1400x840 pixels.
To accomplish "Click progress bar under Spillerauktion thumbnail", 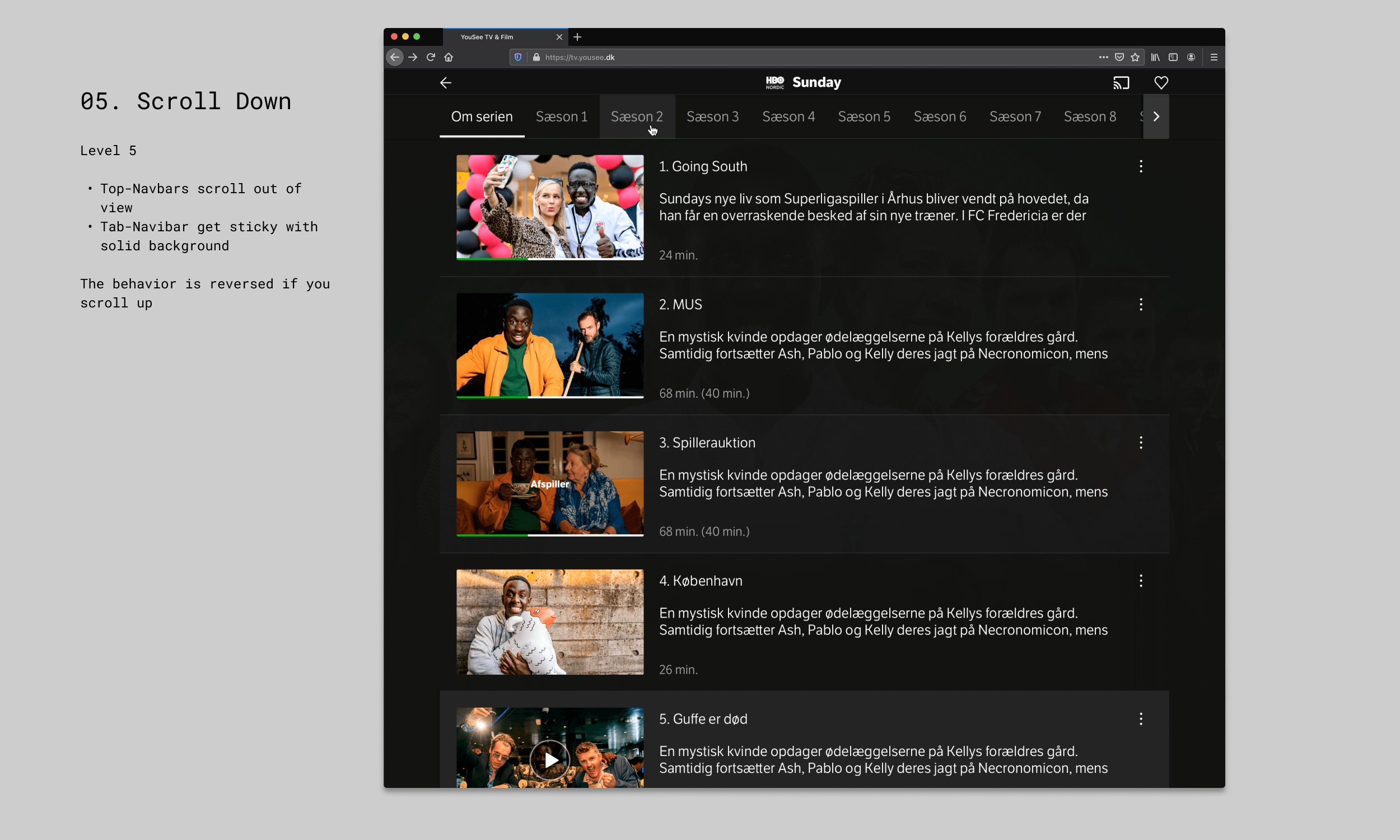I will (x=549, y=535).
